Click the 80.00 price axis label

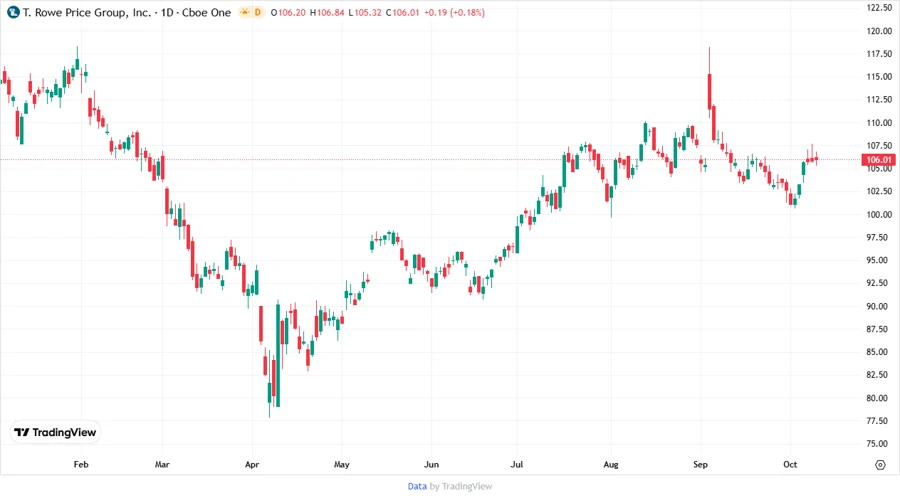click(879, 398)
